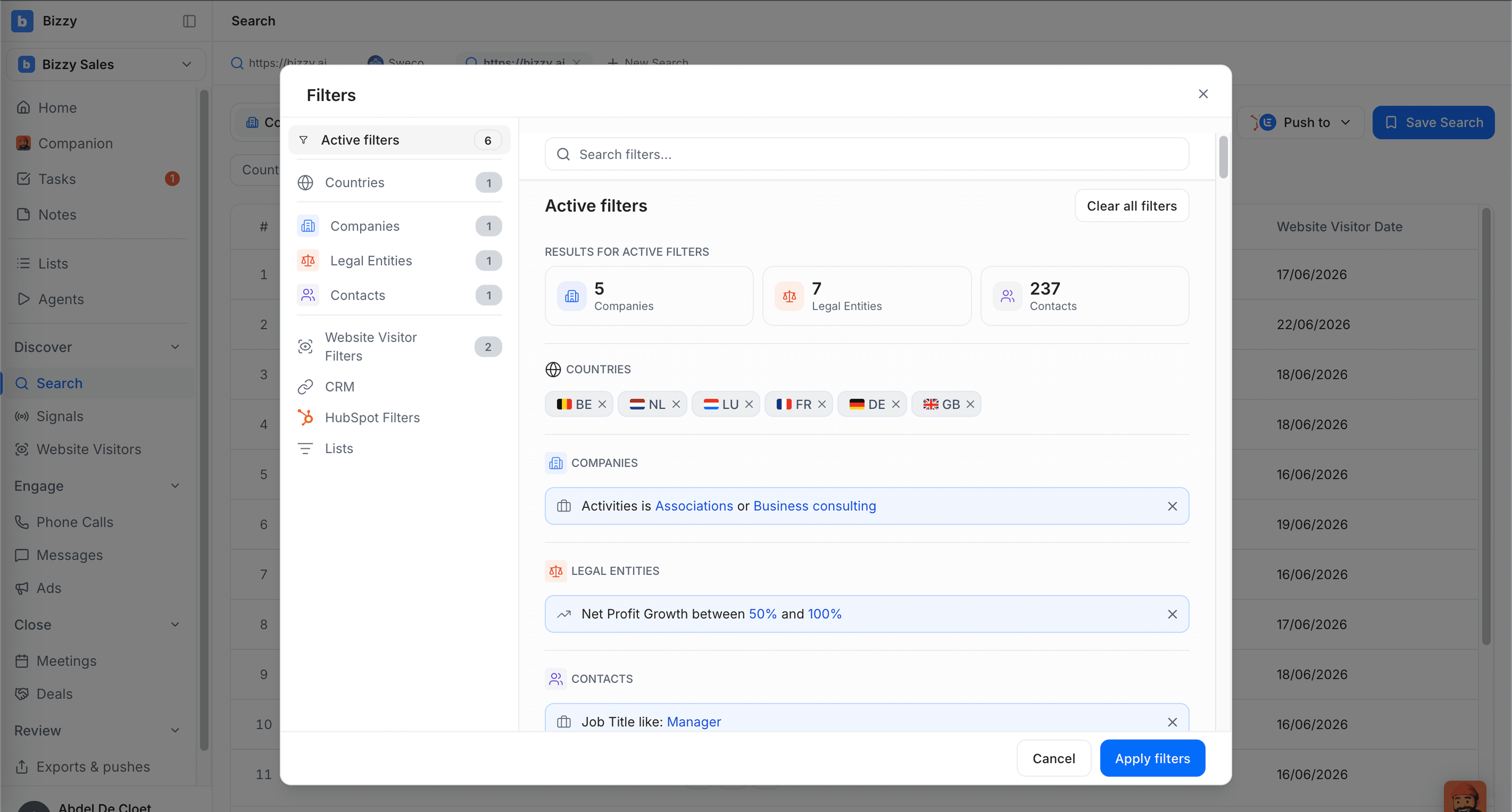Open Agents in sidebar
1512x812 pixels.
(x=60, y=299)
